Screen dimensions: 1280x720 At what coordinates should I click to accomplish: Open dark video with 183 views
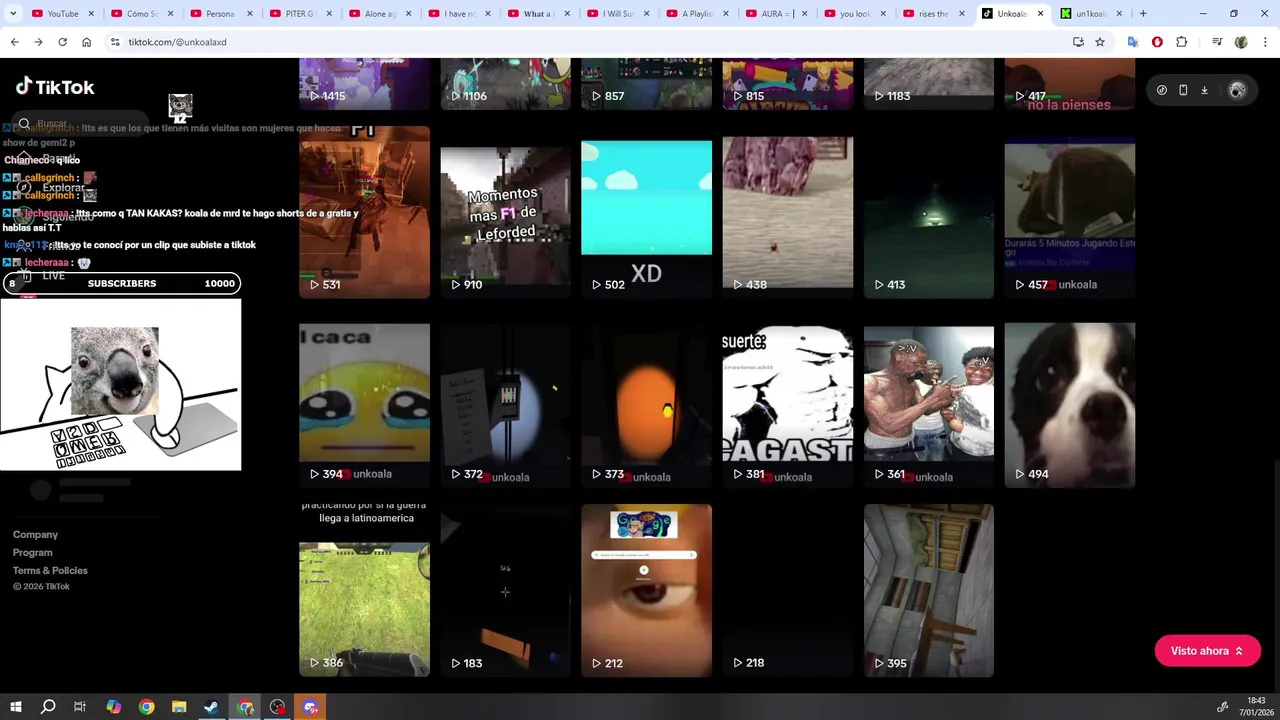[x=505, y=590]
